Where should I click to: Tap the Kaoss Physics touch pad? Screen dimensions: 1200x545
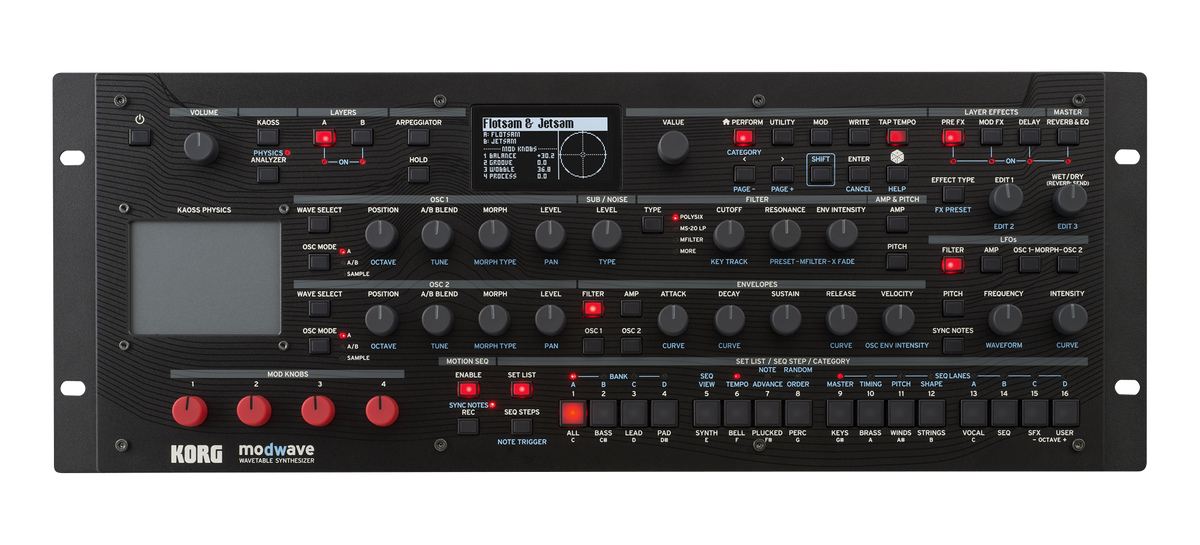point(206,278)
